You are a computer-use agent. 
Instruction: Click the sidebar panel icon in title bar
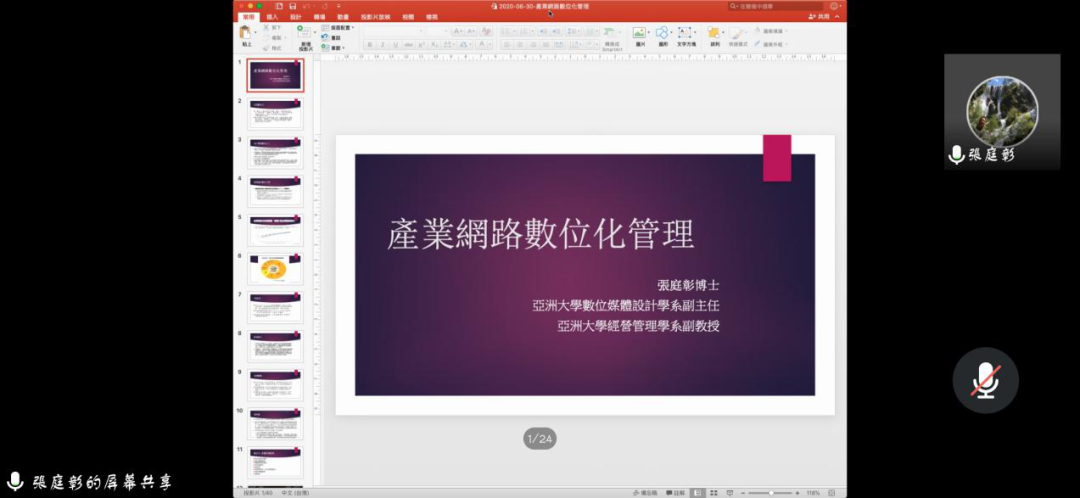pos(279,6)
